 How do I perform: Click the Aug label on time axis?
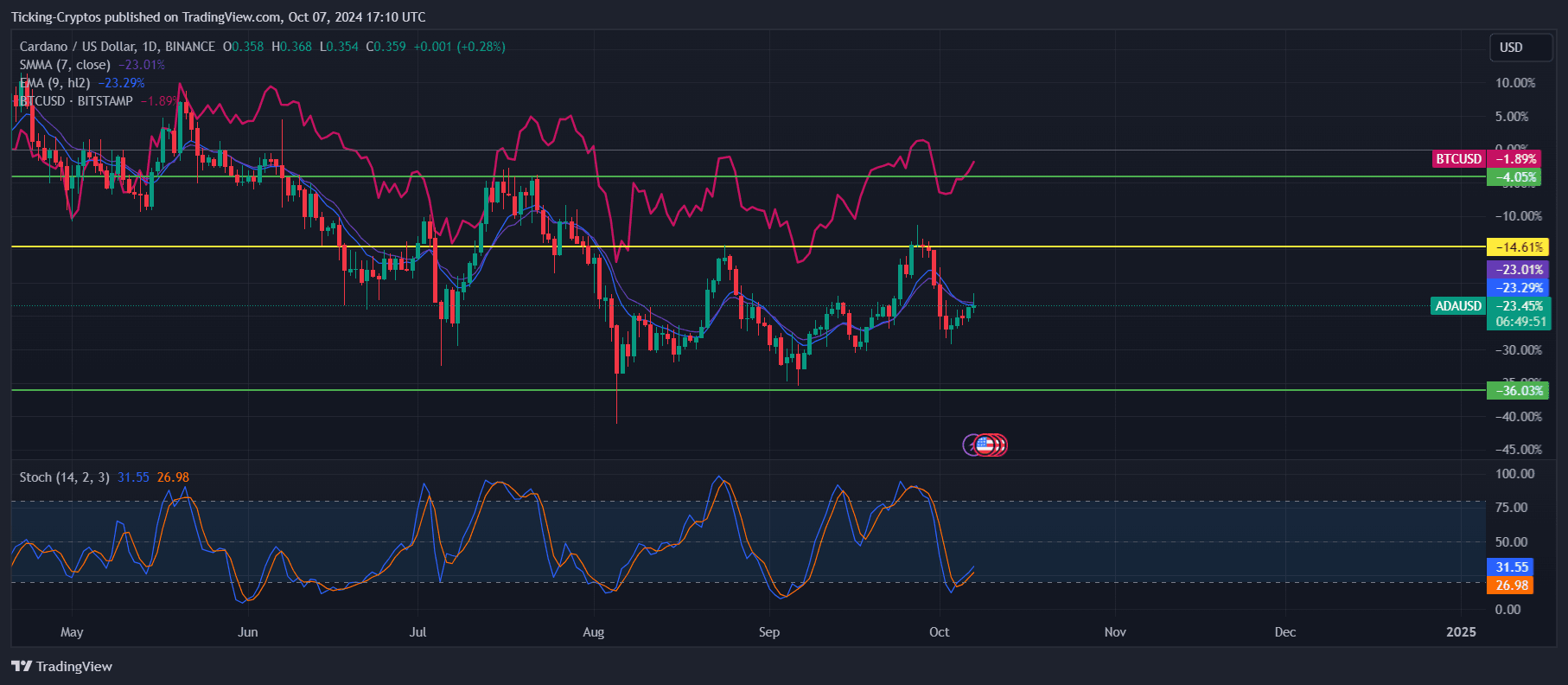point(594,632)
